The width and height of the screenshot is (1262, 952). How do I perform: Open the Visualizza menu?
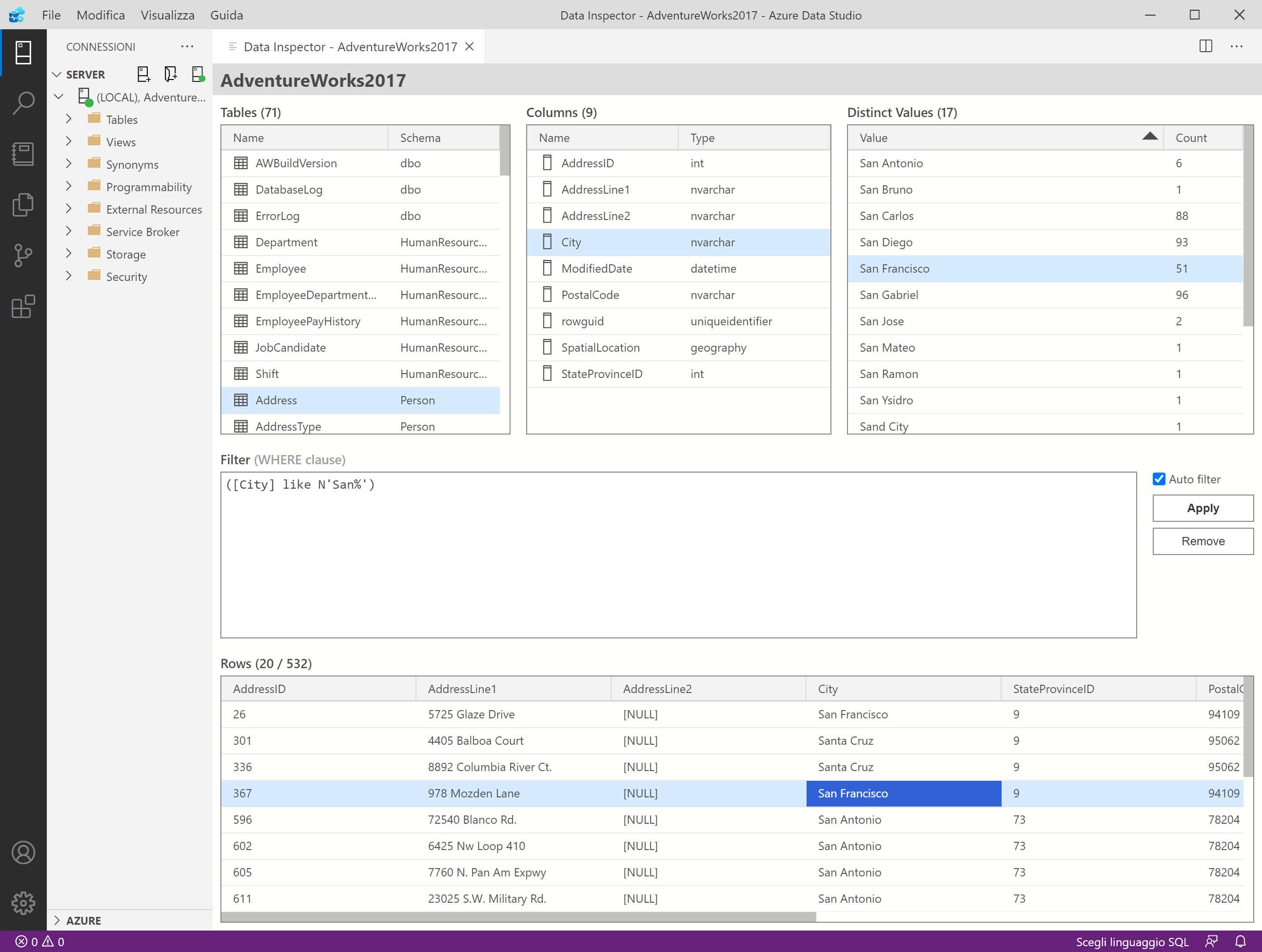167,15
